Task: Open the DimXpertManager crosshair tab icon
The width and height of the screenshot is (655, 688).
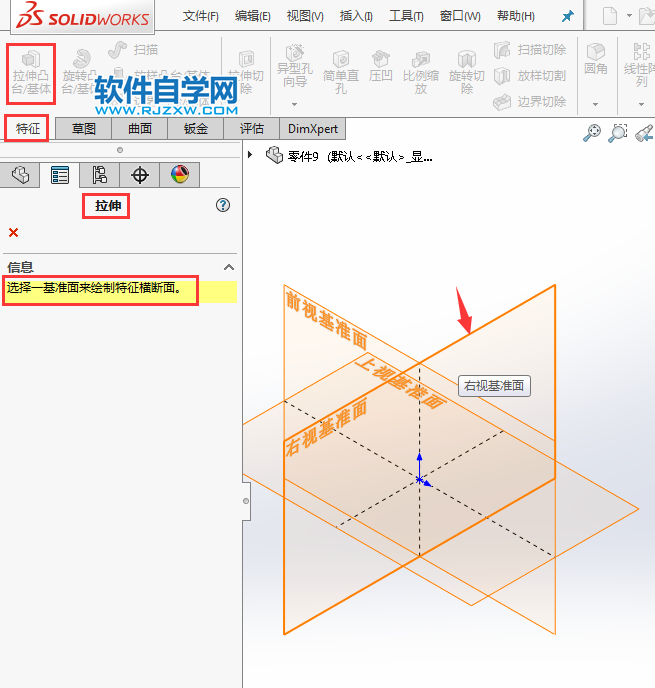Action: pos(140,175)
